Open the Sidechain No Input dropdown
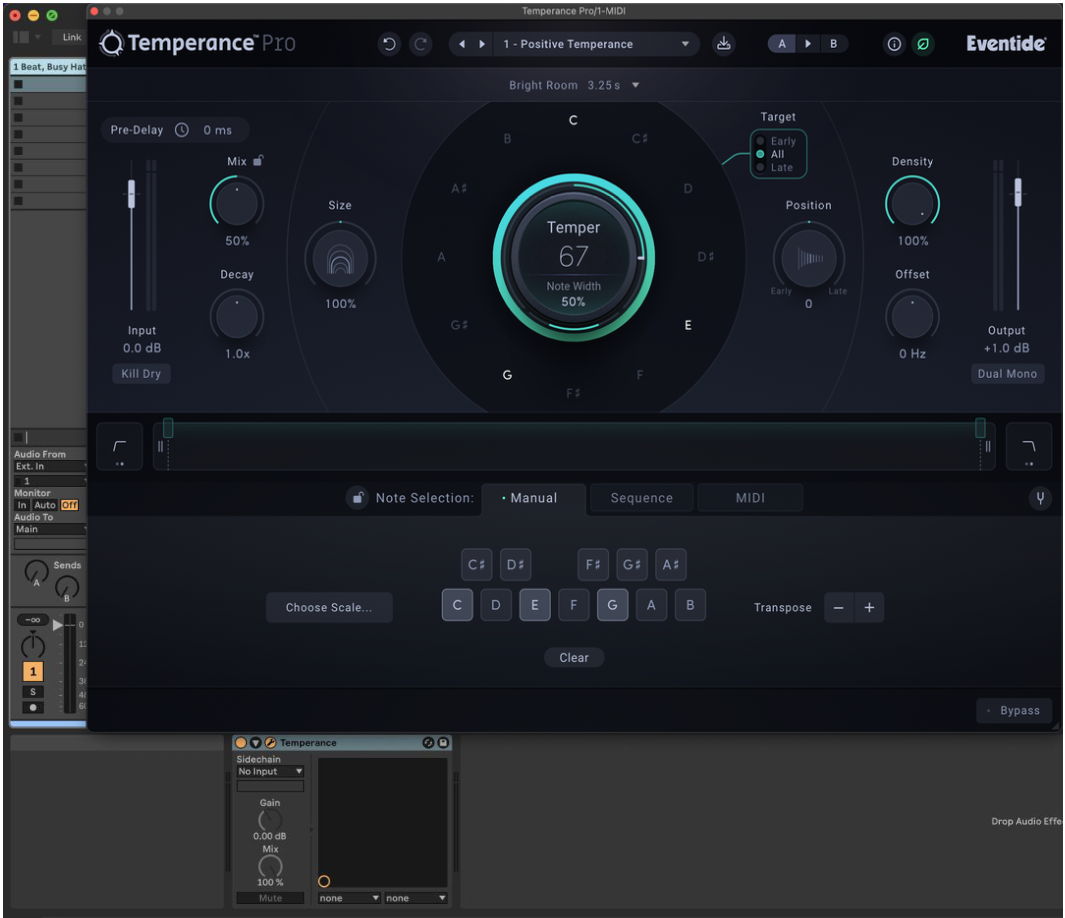The height and width of the screenshot is (918, 1065). click(270, 771)
